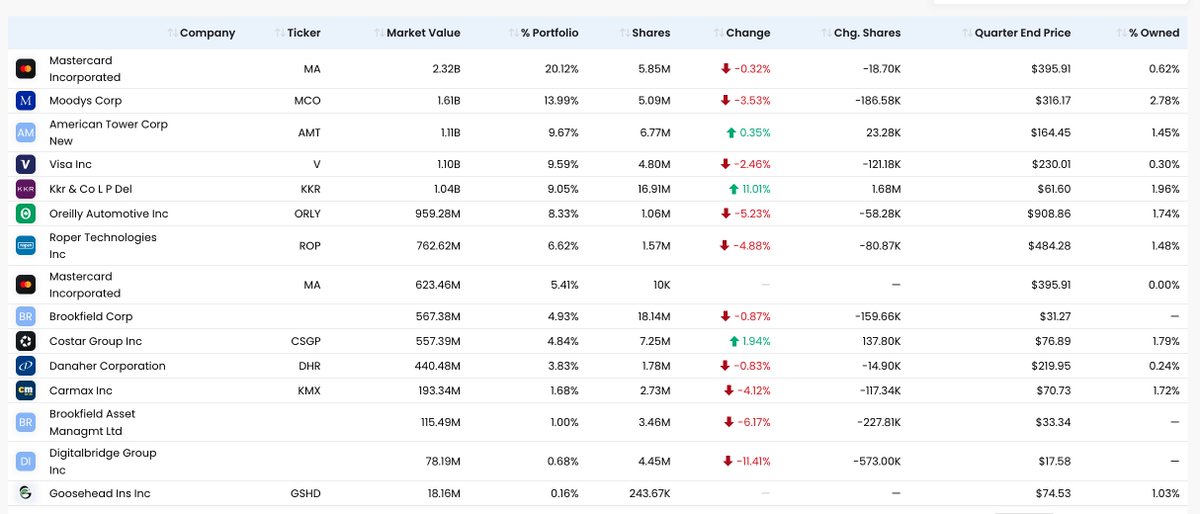Viewport: 1200px width, 514px height.
Task: Click the 2.32B market value cell
Action: 443,69
